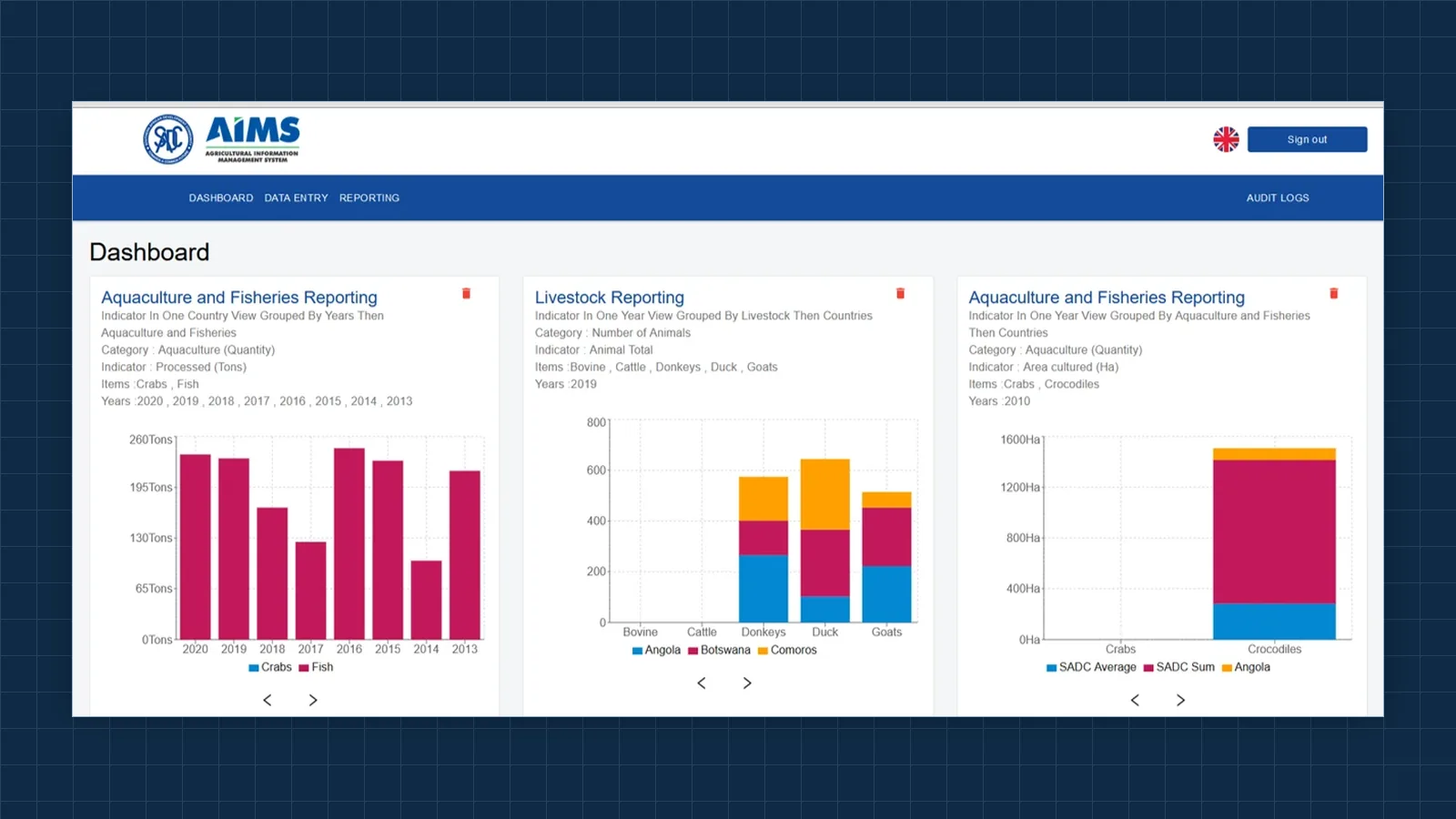Click the 'Years :2019' text in Livestock card
Viewport: 1456px width, 819px height.
pos(566,384)
